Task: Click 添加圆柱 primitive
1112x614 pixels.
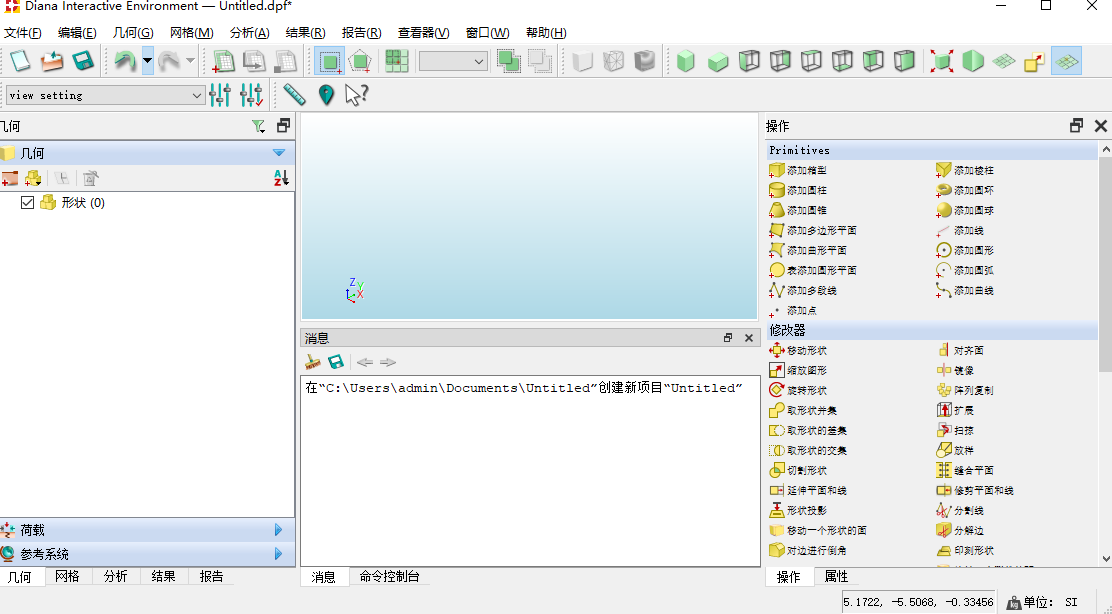Action: pyautogui.click(x=799, y=190)
